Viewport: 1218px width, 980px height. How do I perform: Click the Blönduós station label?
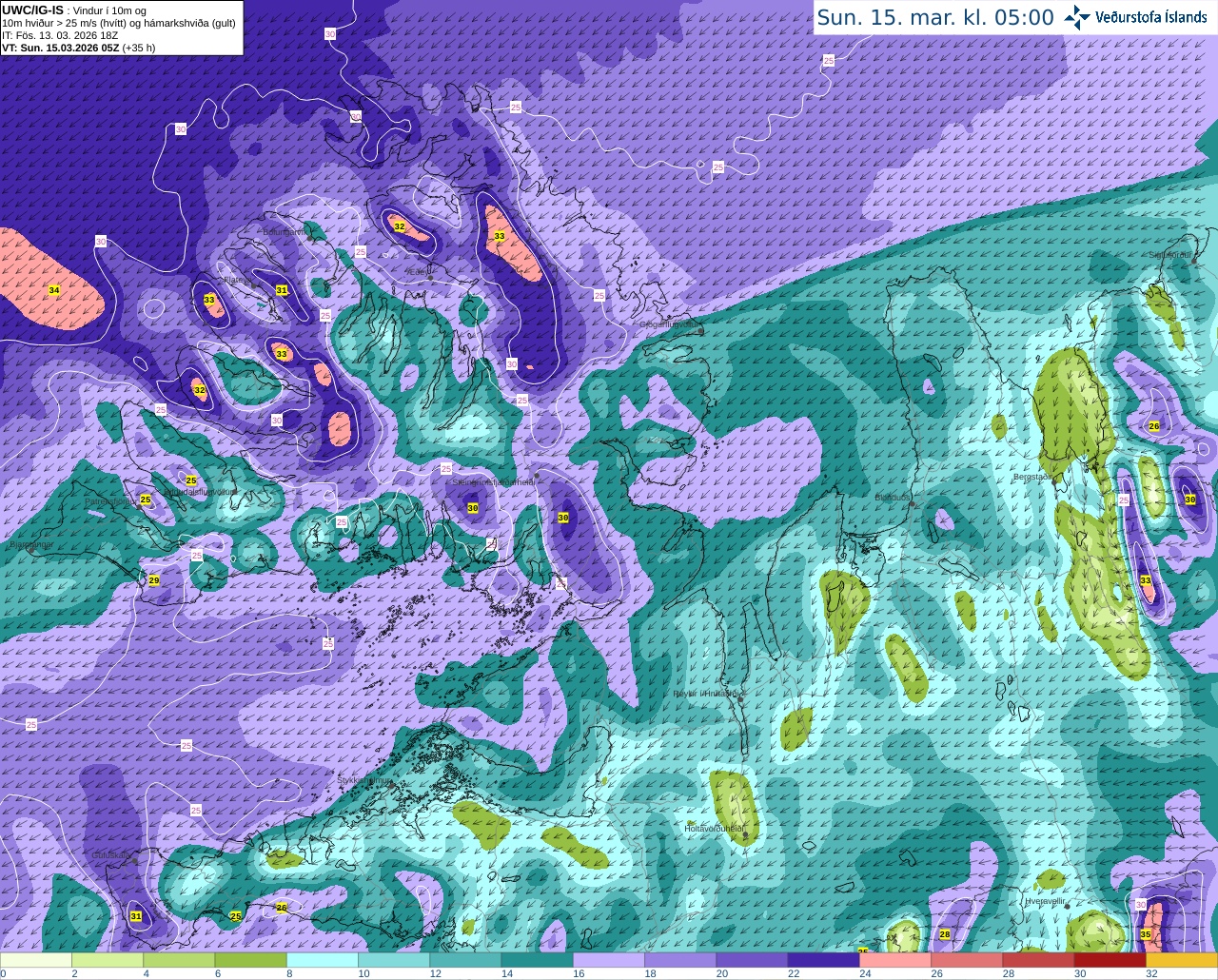point(894,498)
